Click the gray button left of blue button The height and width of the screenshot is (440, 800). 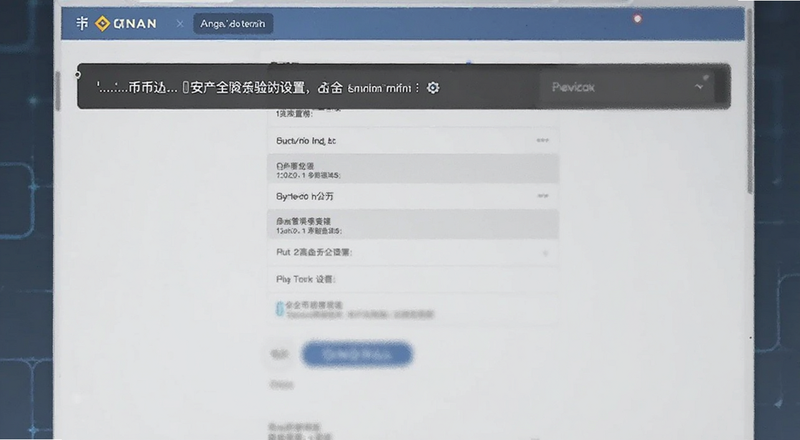(x=280, y=354)
